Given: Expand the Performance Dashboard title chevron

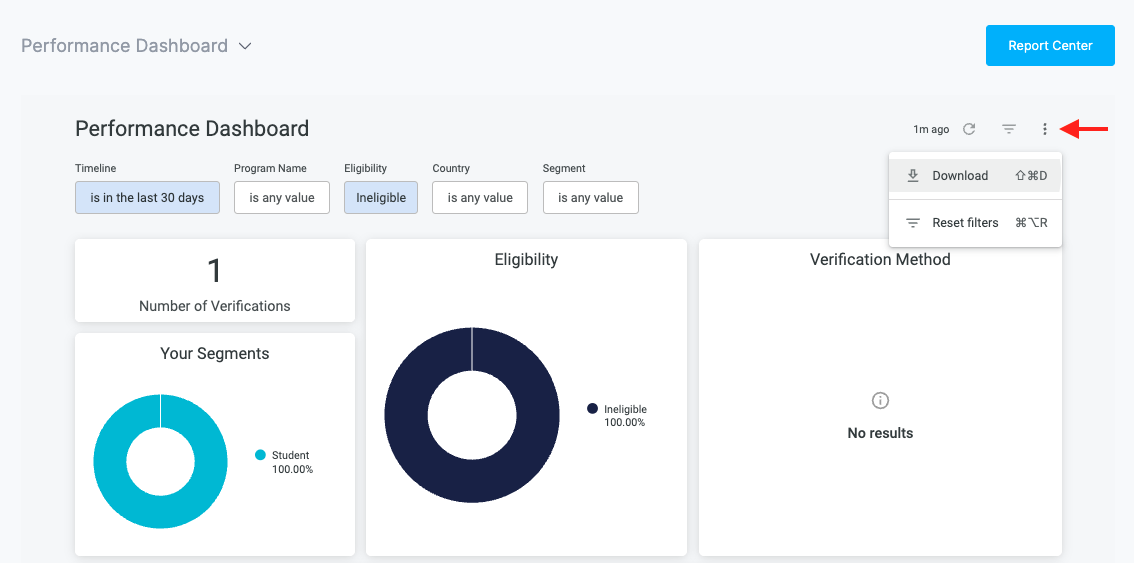Looking at the screenshot, I should tap(245, 46).
